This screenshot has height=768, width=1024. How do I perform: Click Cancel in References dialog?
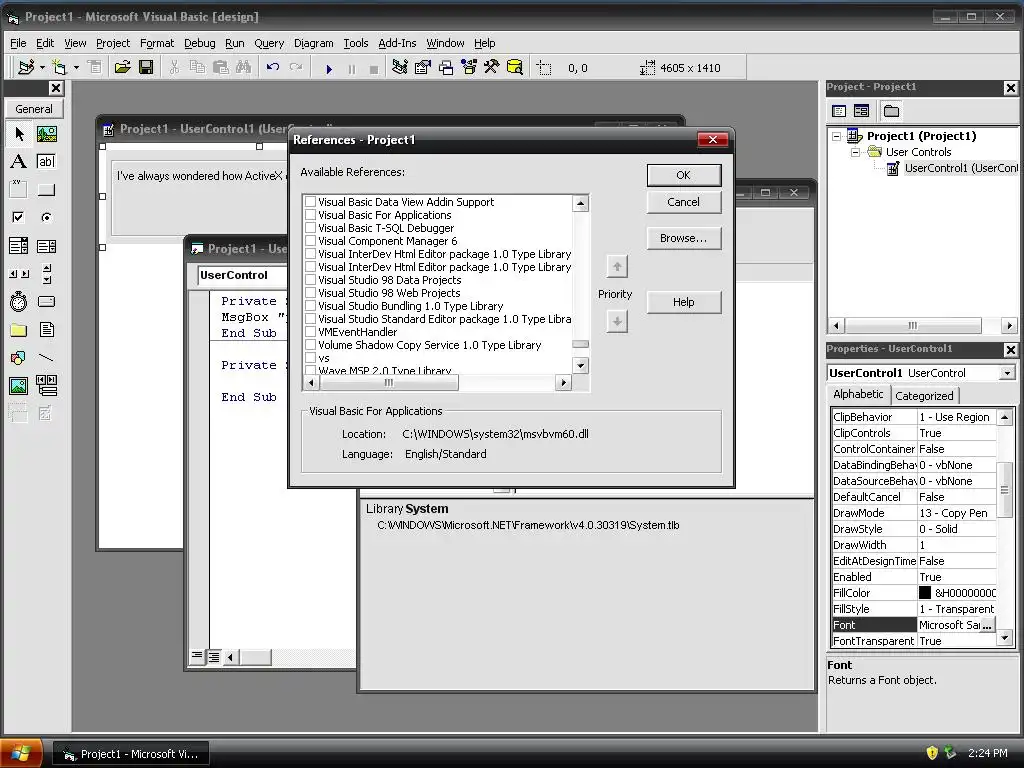click(x=684, y=202)
